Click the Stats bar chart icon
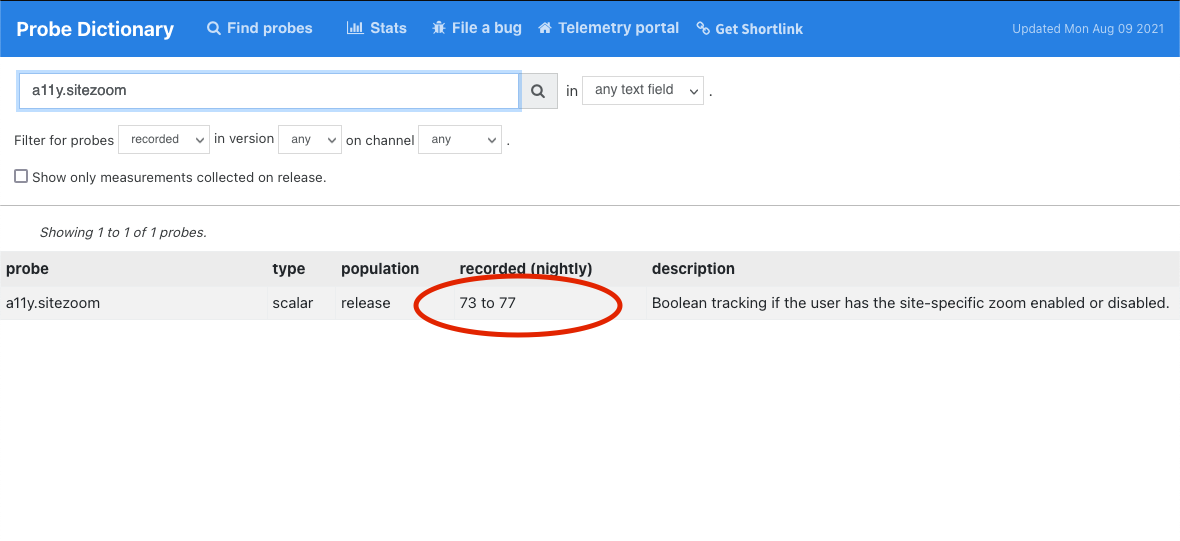 coord(354,28)
